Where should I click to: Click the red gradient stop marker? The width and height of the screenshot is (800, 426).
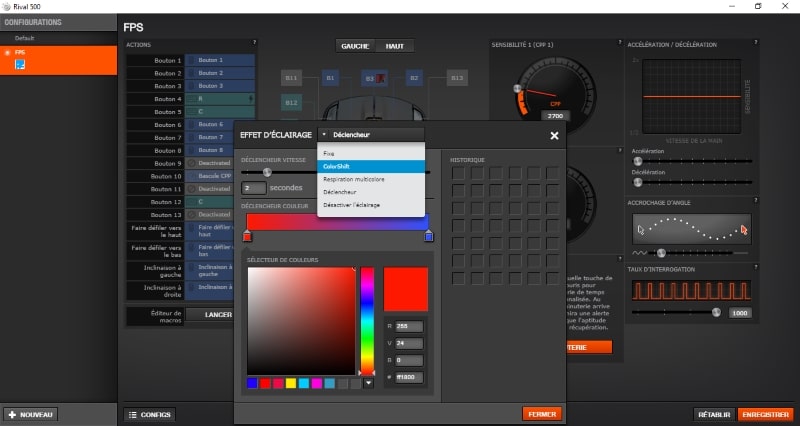pos(247,236)
